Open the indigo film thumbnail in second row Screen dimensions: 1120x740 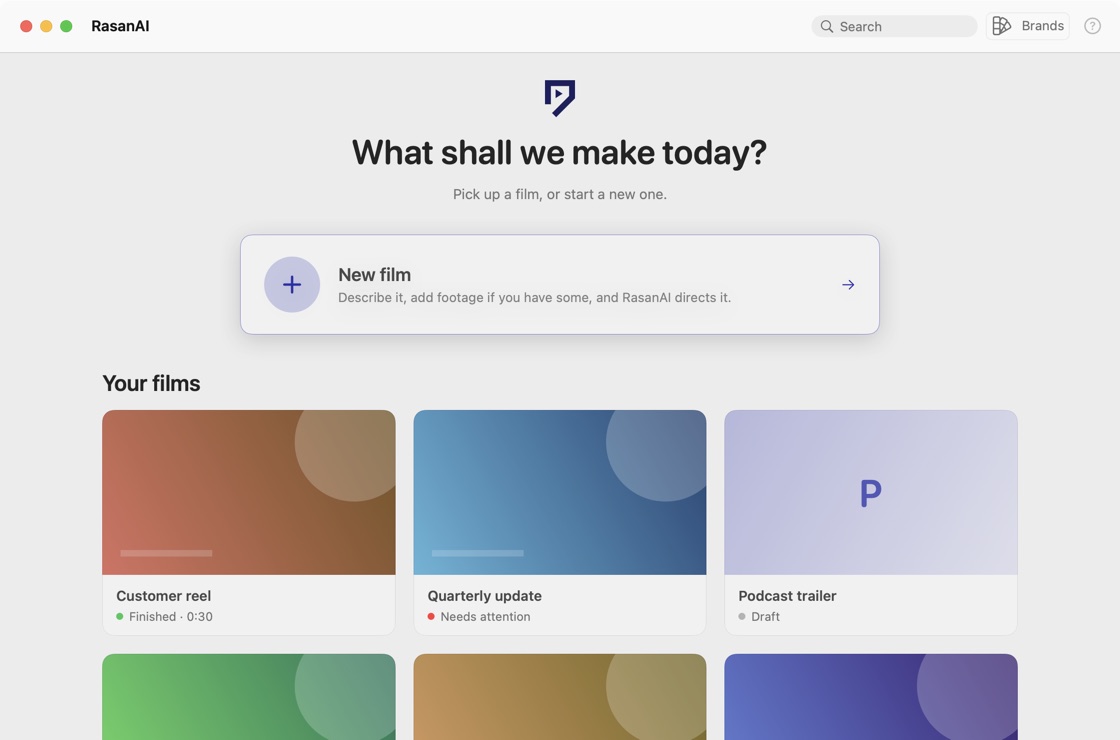871,696
